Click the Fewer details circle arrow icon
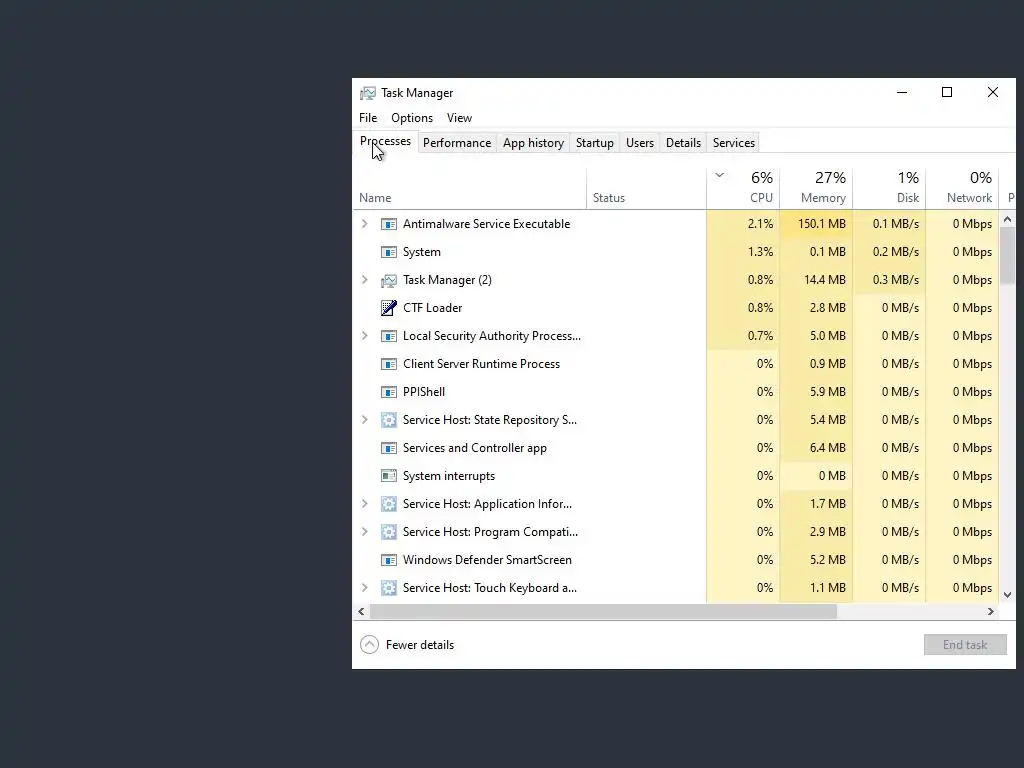The height and width of the screenshot is (768, 1024). point(369,645)
